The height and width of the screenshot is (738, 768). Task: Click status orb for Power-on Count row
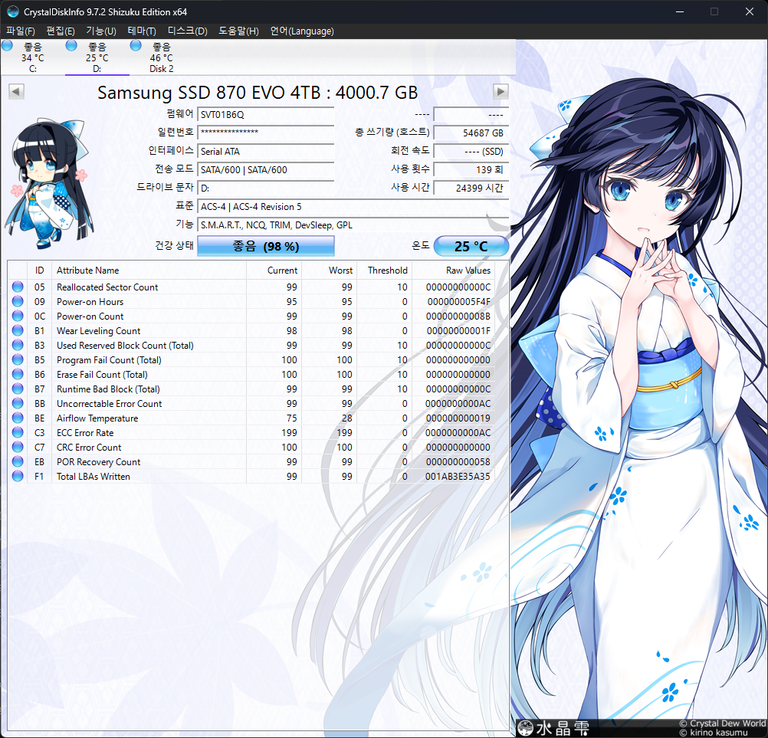click(x=18, y=316)
